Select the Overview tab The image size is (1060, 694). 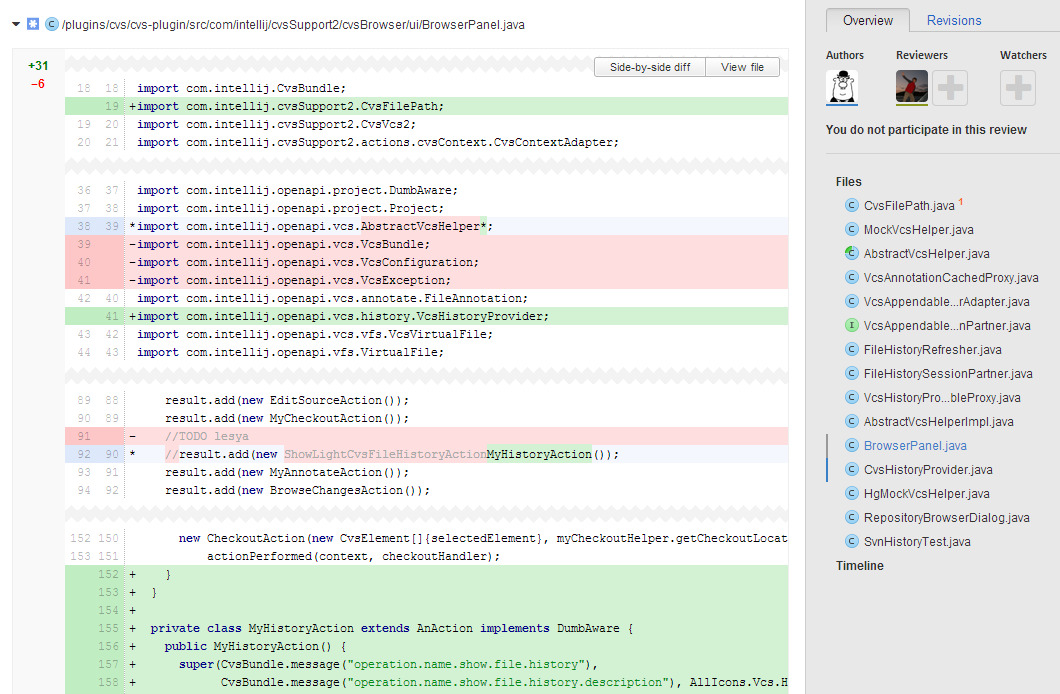pyautogui.click(x=867, y=20)
